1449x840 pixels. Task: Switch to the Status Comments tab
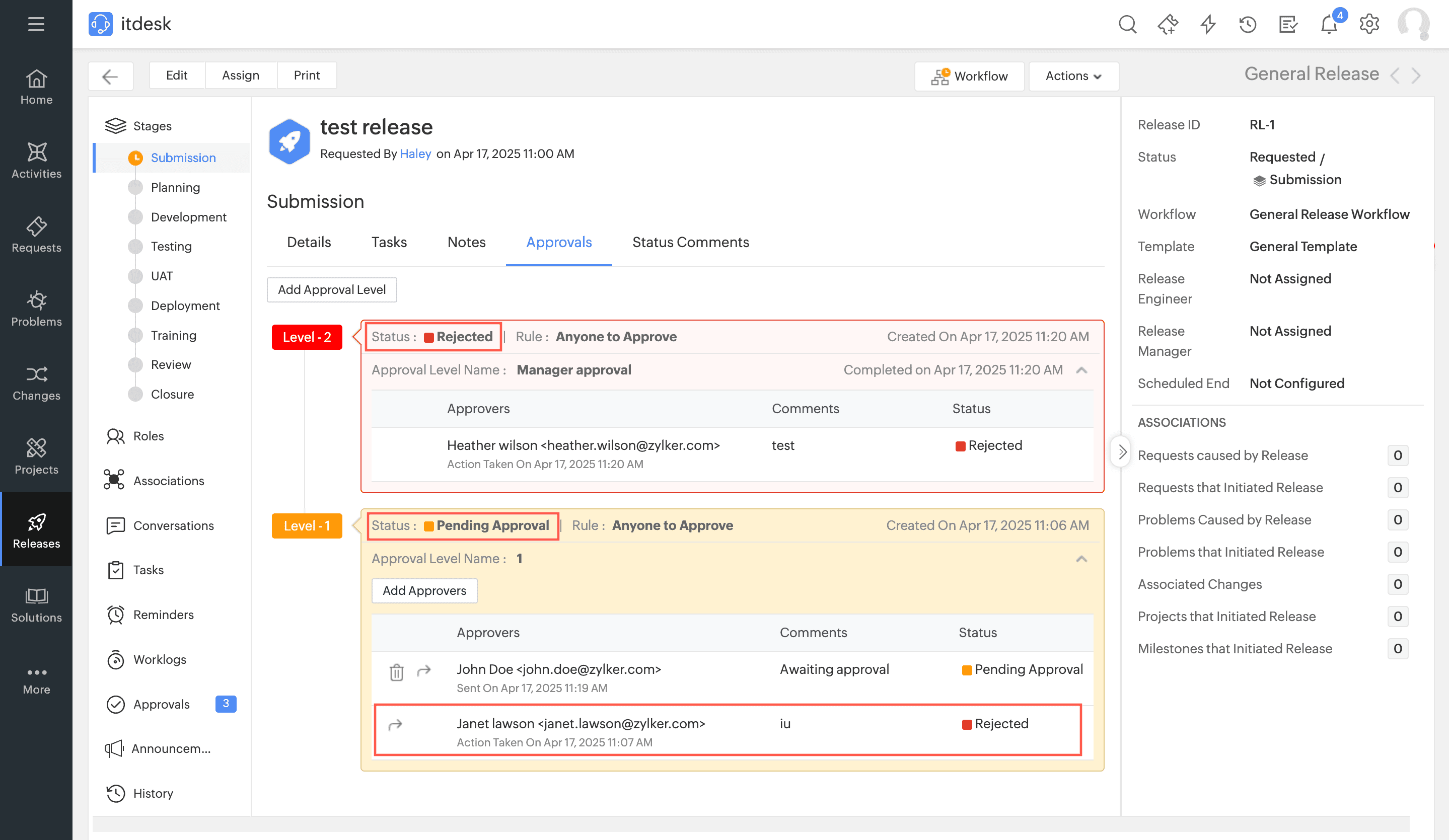690,242
